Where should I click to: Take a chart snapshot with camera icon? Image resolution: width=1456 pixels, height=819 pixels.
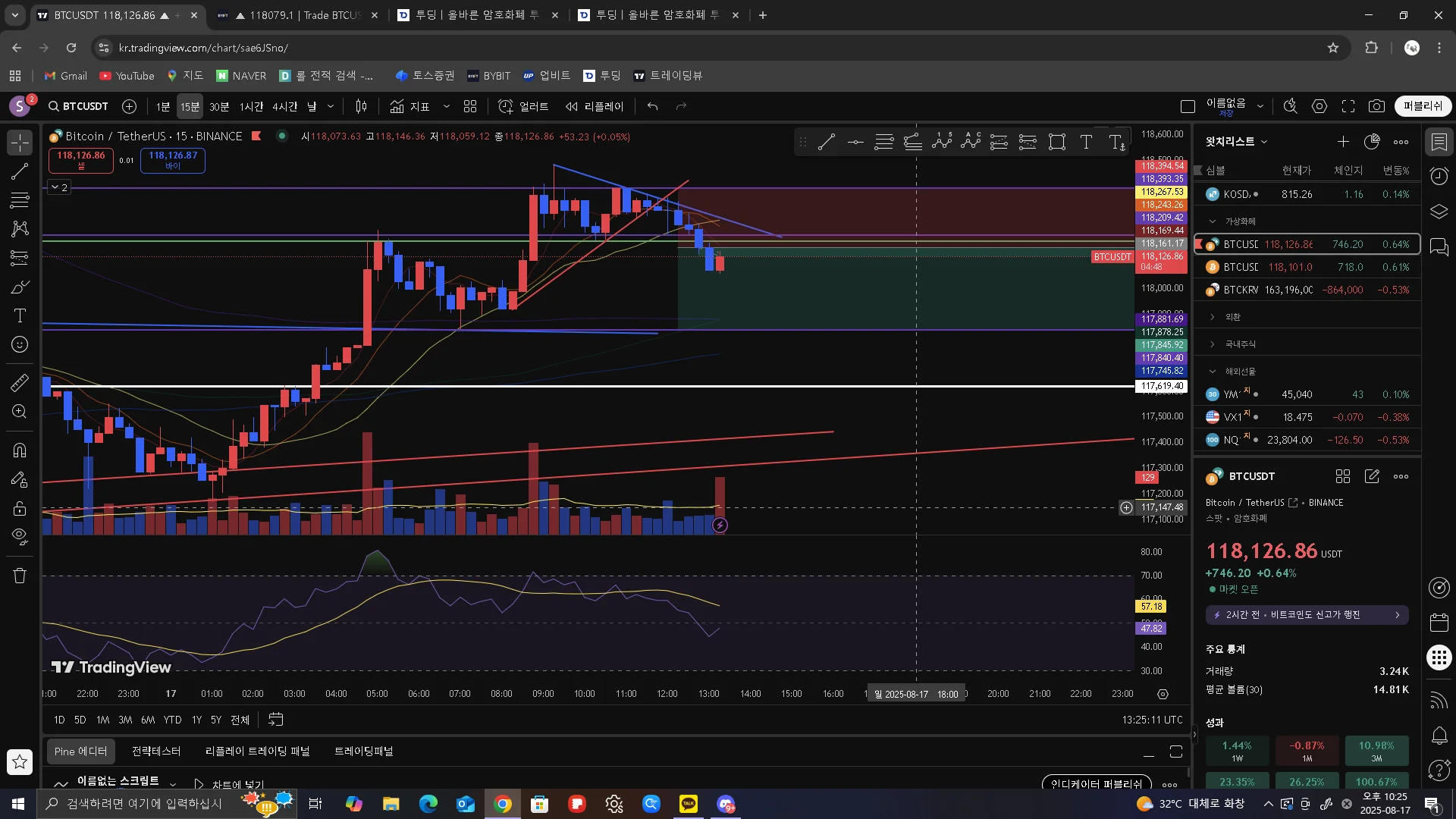(x=1376, y=106)
